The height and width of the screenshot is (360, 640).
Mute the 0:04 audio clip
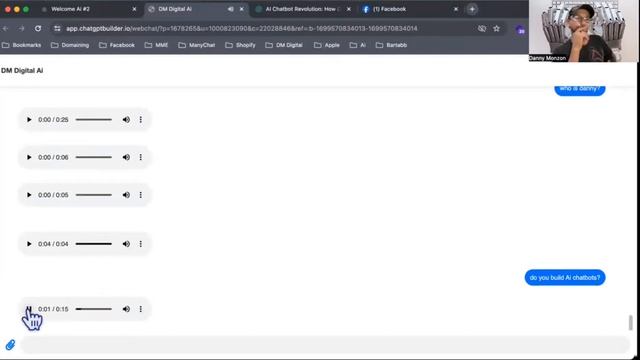click(126, 244)
